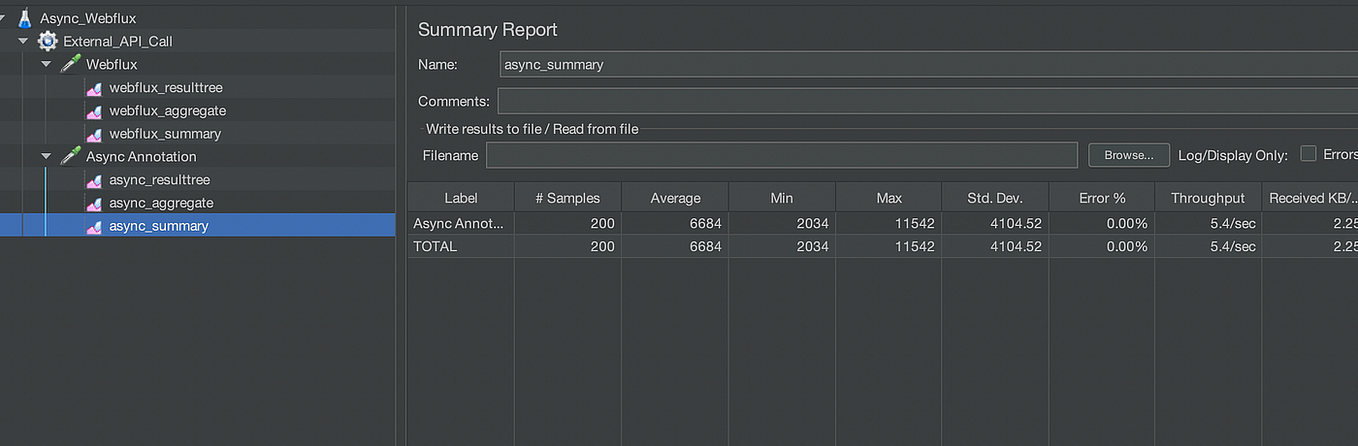This screenshot has width=1358, height=446.
Task: Select the TOTAL row in results table
Action: click(x=436, y=246)
